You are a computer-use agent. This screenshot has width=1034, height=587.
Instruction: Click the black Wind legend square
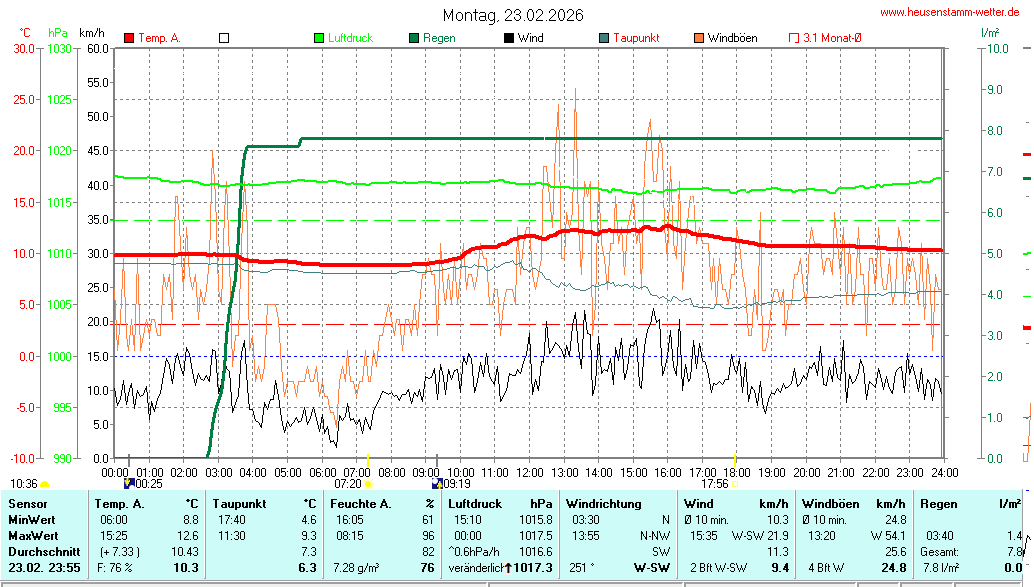coord(509,38)
